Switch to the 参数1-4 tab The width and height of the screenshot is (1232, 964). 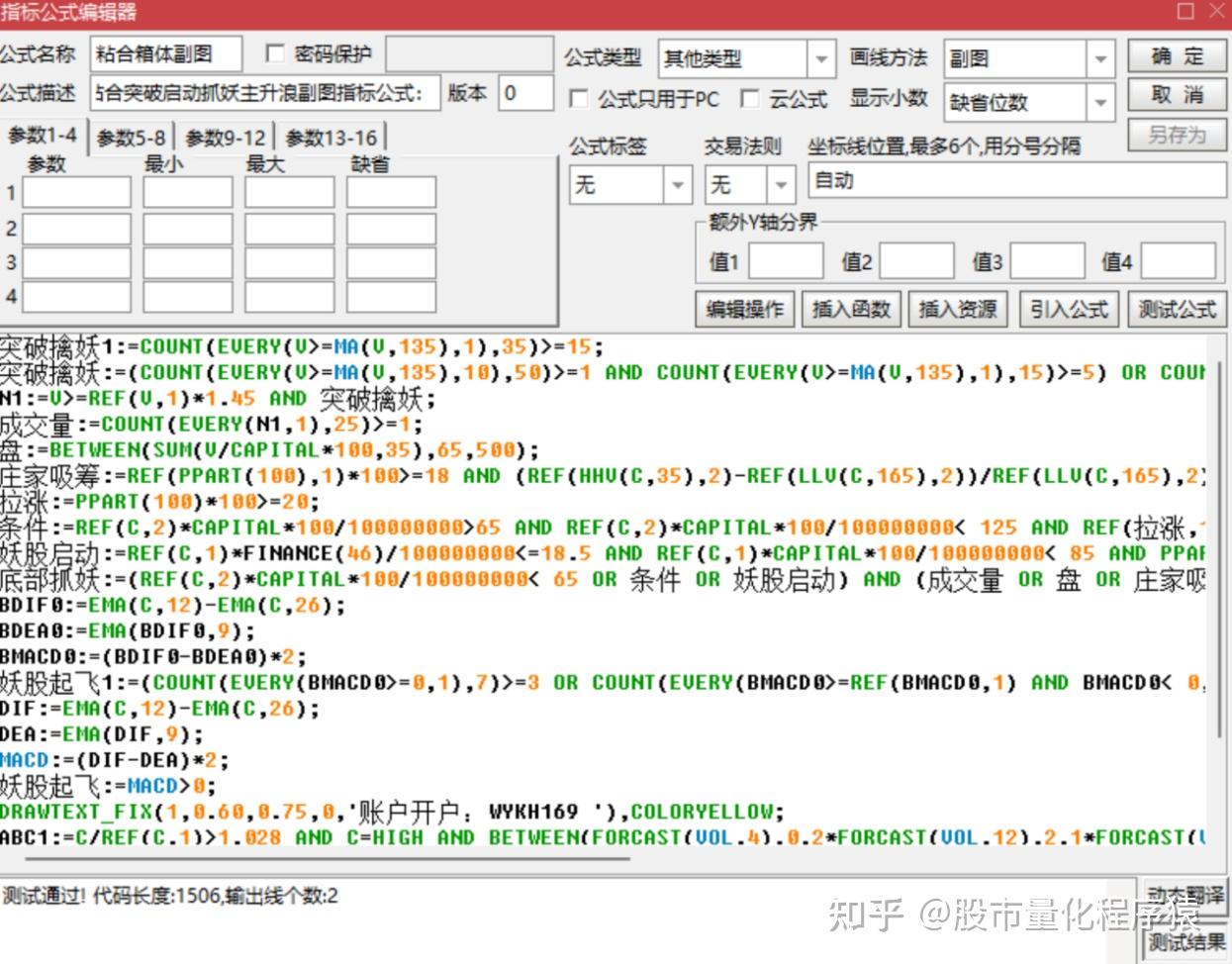pyautogui.click(x=44, y=136)
